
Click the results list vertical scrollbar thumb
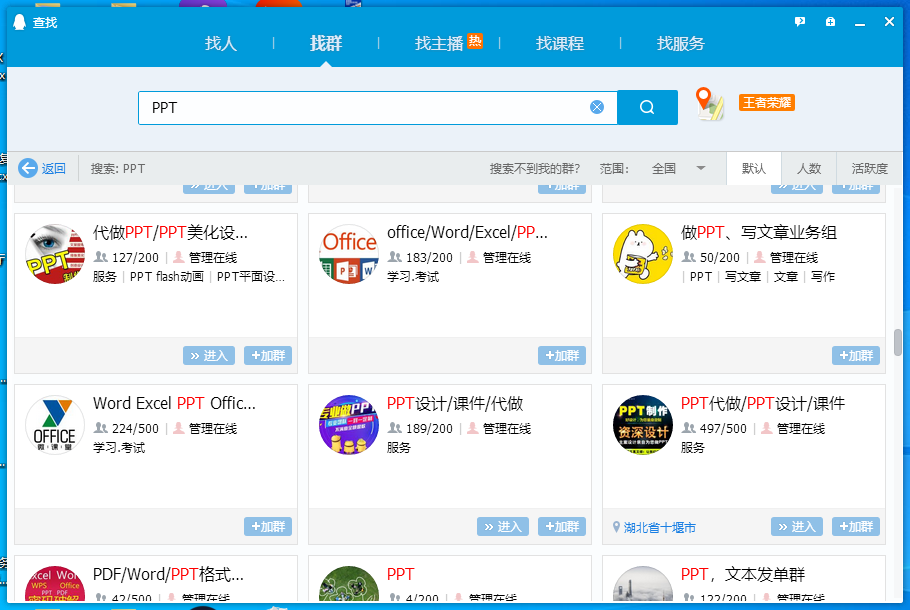pos(898,342)
